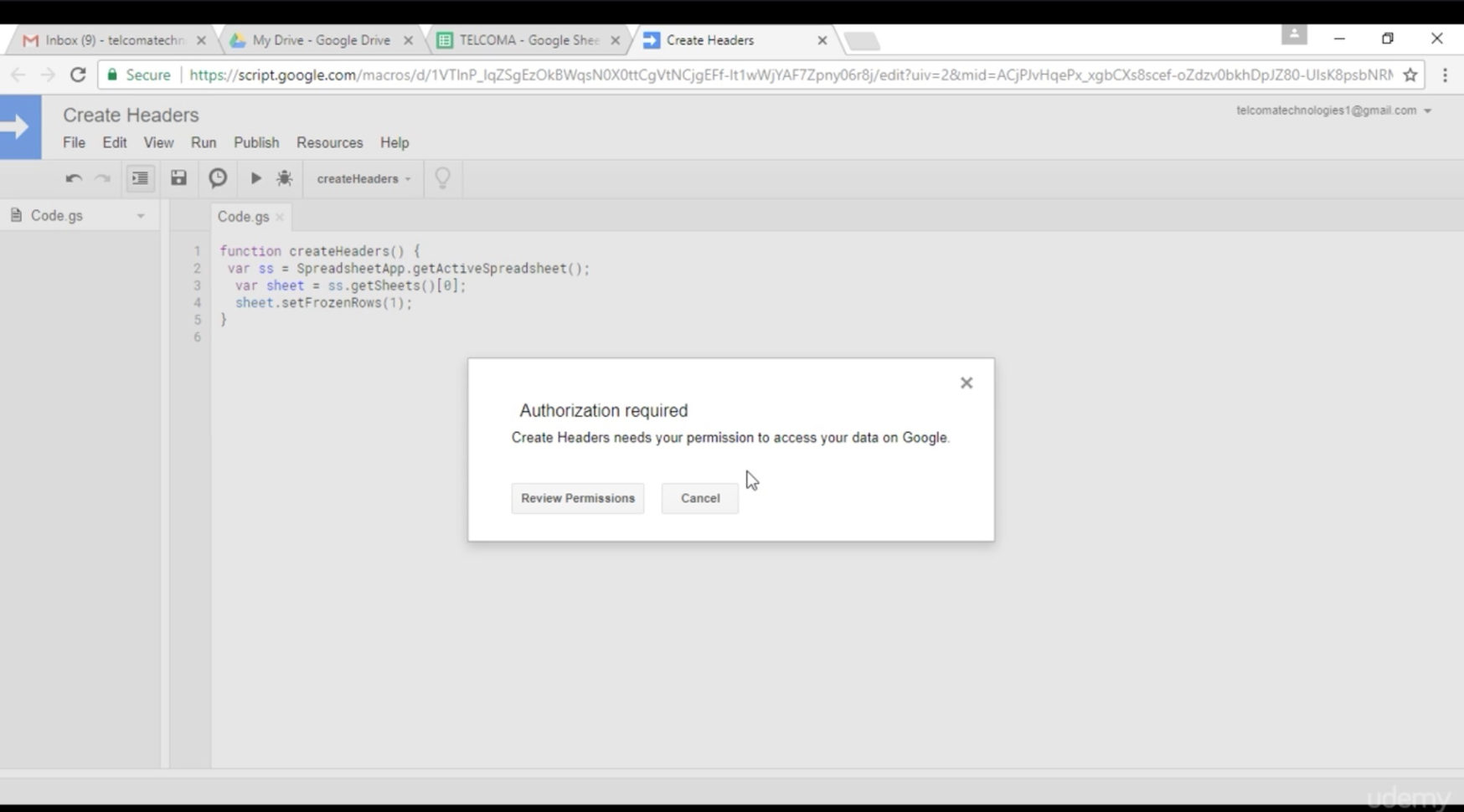Open the createHeaders function dropdown
Viewport: 1464px width, 812px height.
[x=362, y=178]
